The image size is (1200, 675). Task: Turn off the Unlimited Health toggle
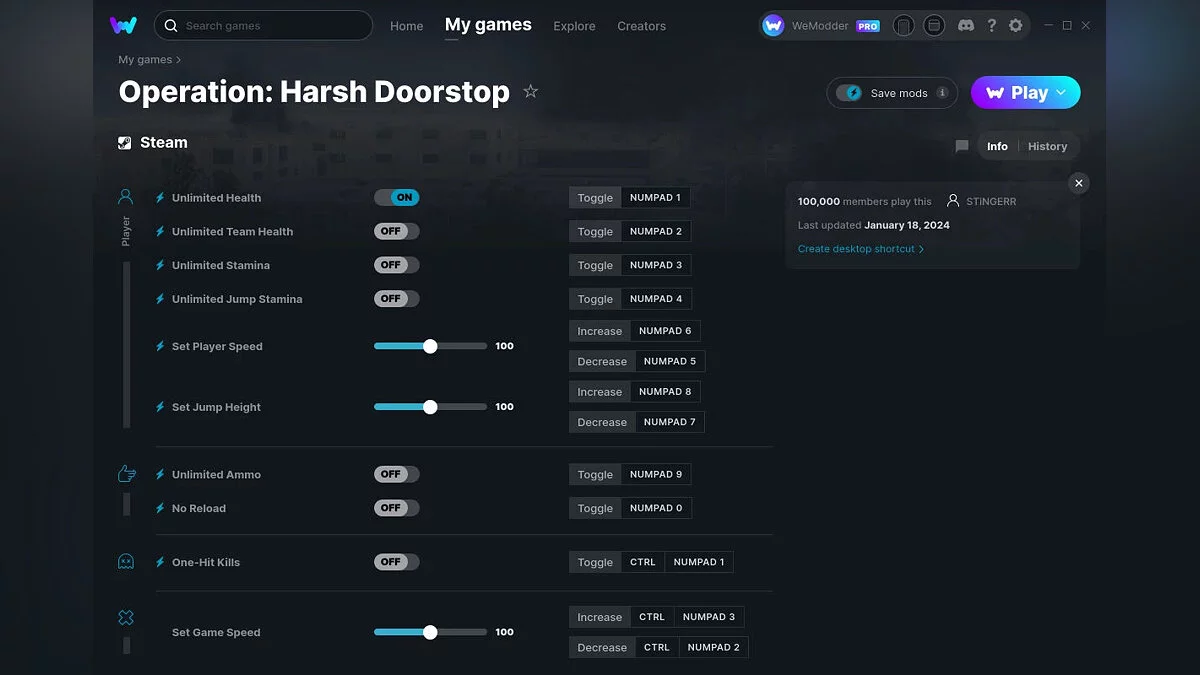point(397,197)
